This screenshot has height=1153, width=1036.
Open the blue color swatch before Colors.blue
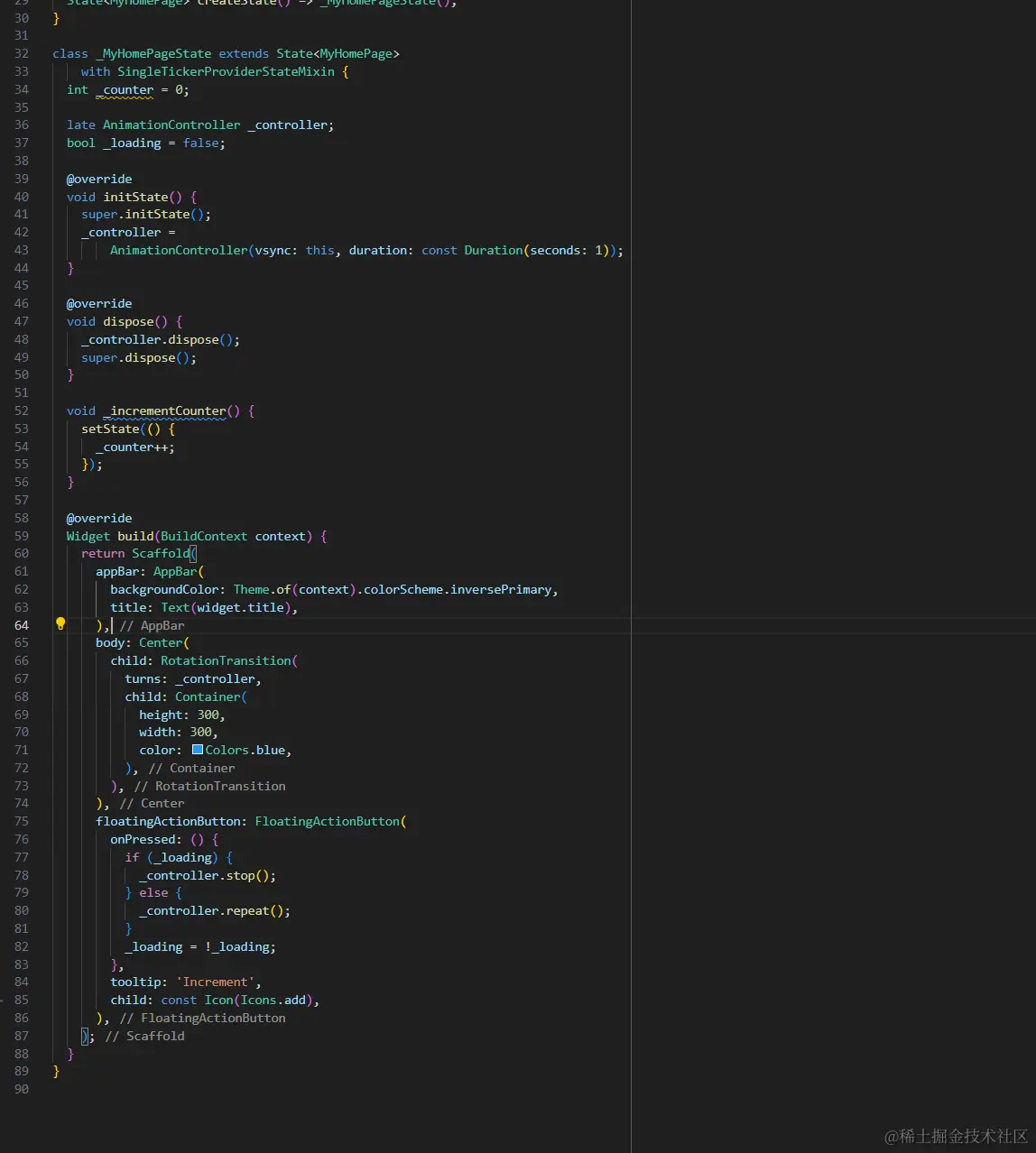(198, 750)
